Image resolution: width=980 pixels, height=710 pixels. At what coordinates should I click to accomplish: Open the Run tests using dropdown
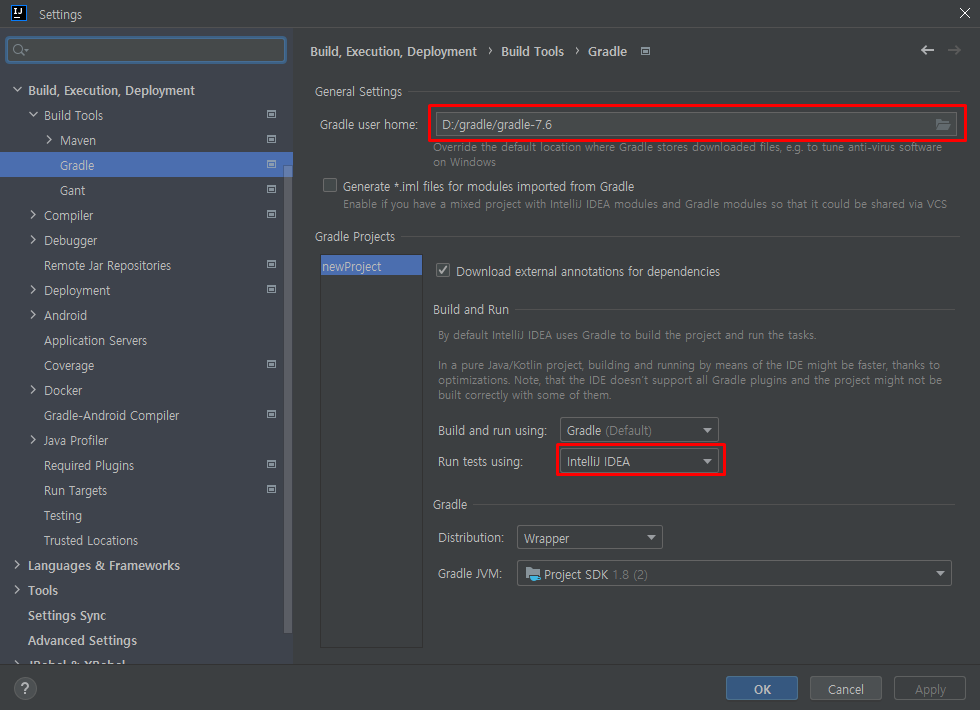point(639,461)
